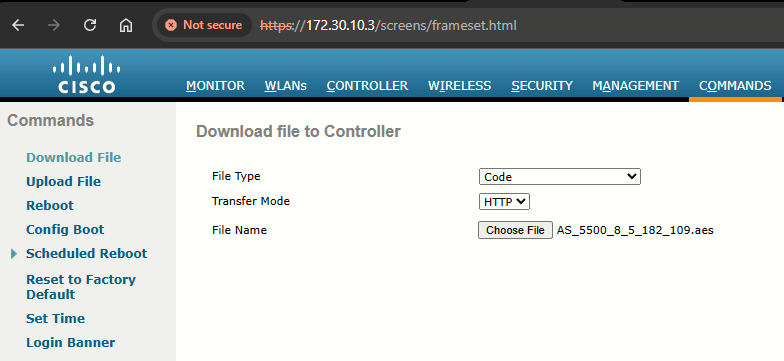Click the Download file to Controller heading
Image resolution: width=784 pixels, height=361 pixels.
pos(298,132)
